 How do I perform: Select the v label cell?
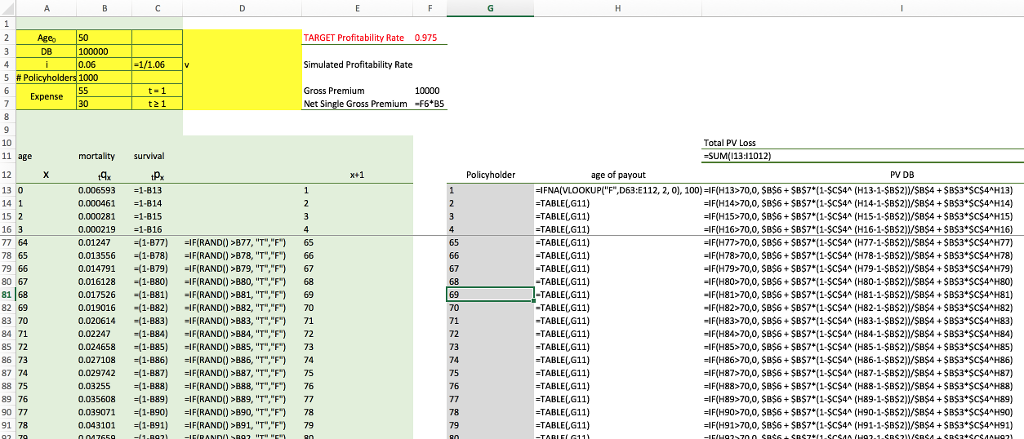(242, 65)
